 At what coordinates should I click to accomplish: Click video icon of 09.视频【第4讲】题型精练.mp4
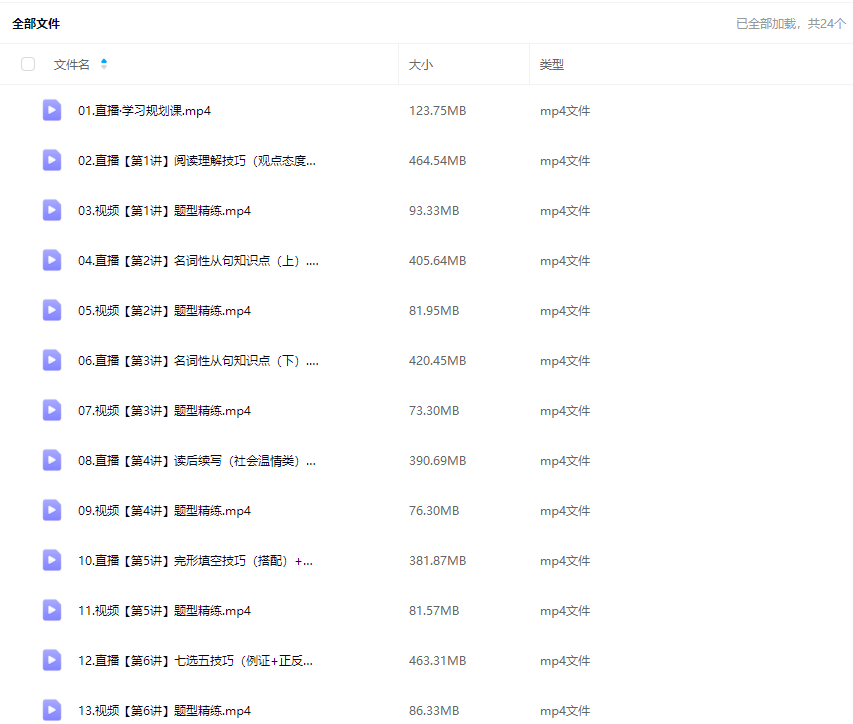click(52, 511)
